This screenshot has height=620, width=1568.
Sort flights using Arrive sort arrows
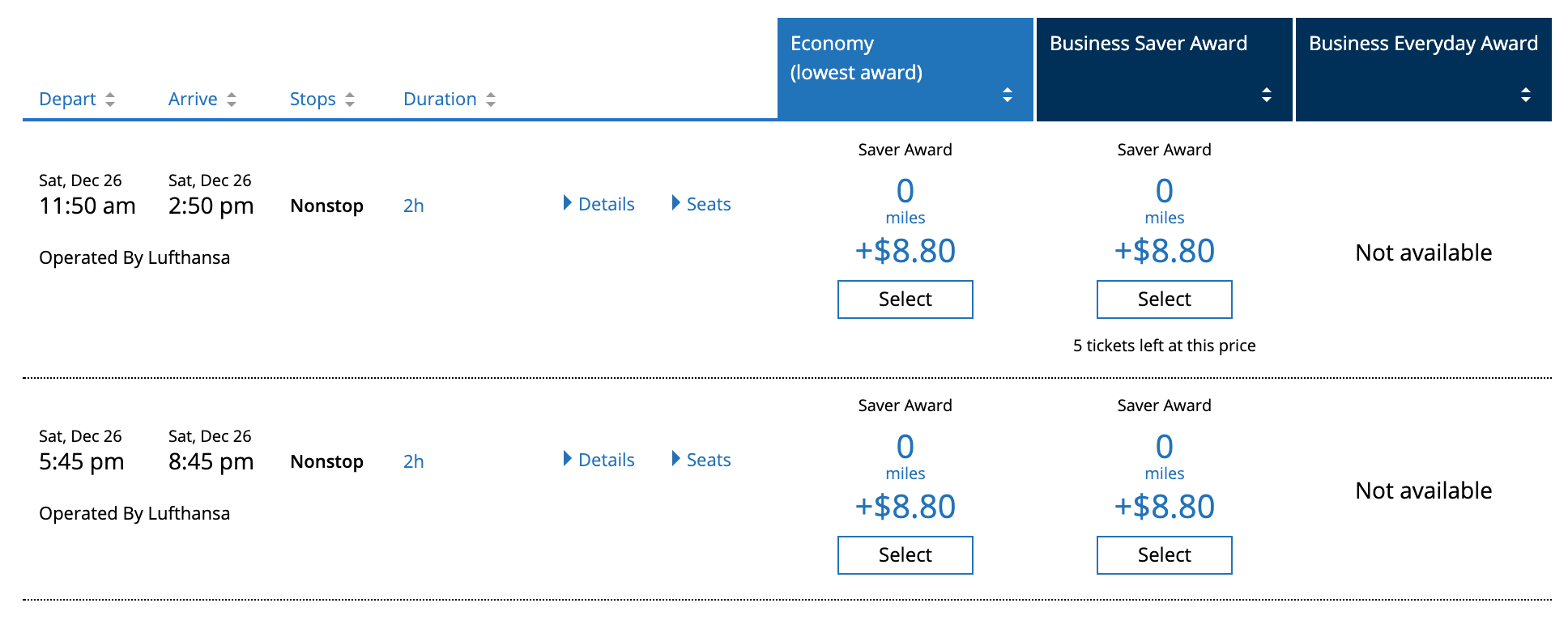[232, 100]
